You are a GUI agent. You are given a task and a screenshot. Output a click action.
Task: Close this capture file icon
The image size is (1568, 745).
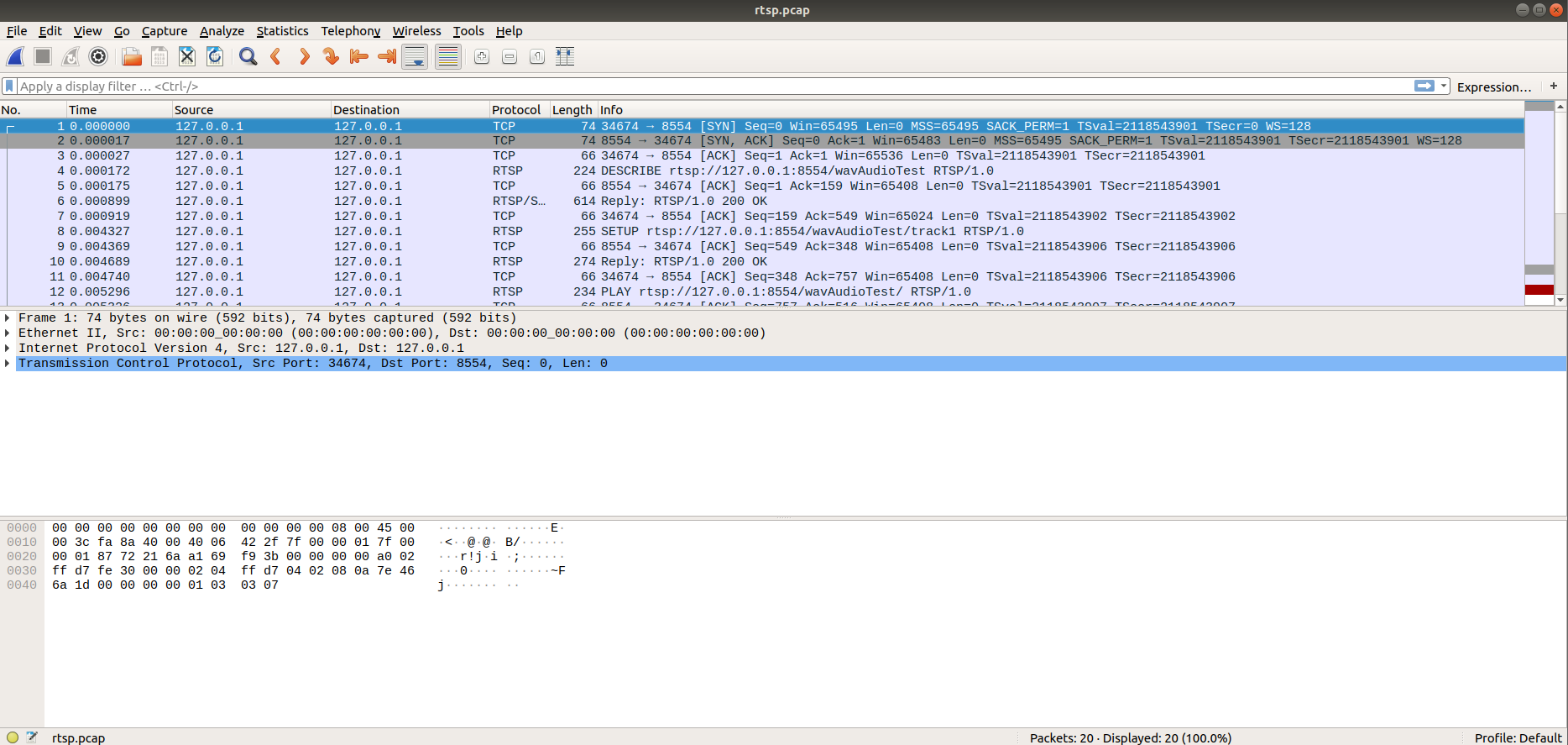(x=187, y=57)
